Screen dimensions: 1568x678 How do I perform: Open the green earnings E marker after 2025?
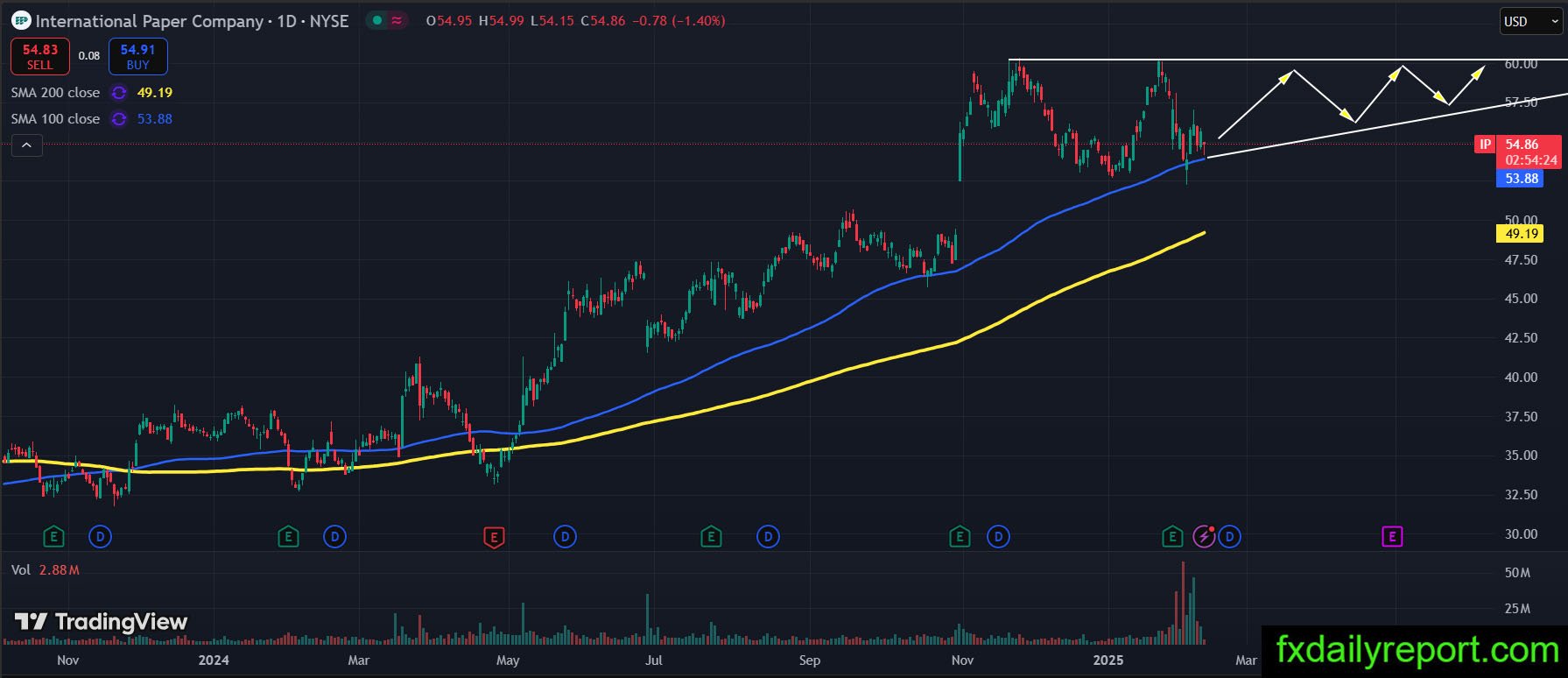(x=1172, y=536)
